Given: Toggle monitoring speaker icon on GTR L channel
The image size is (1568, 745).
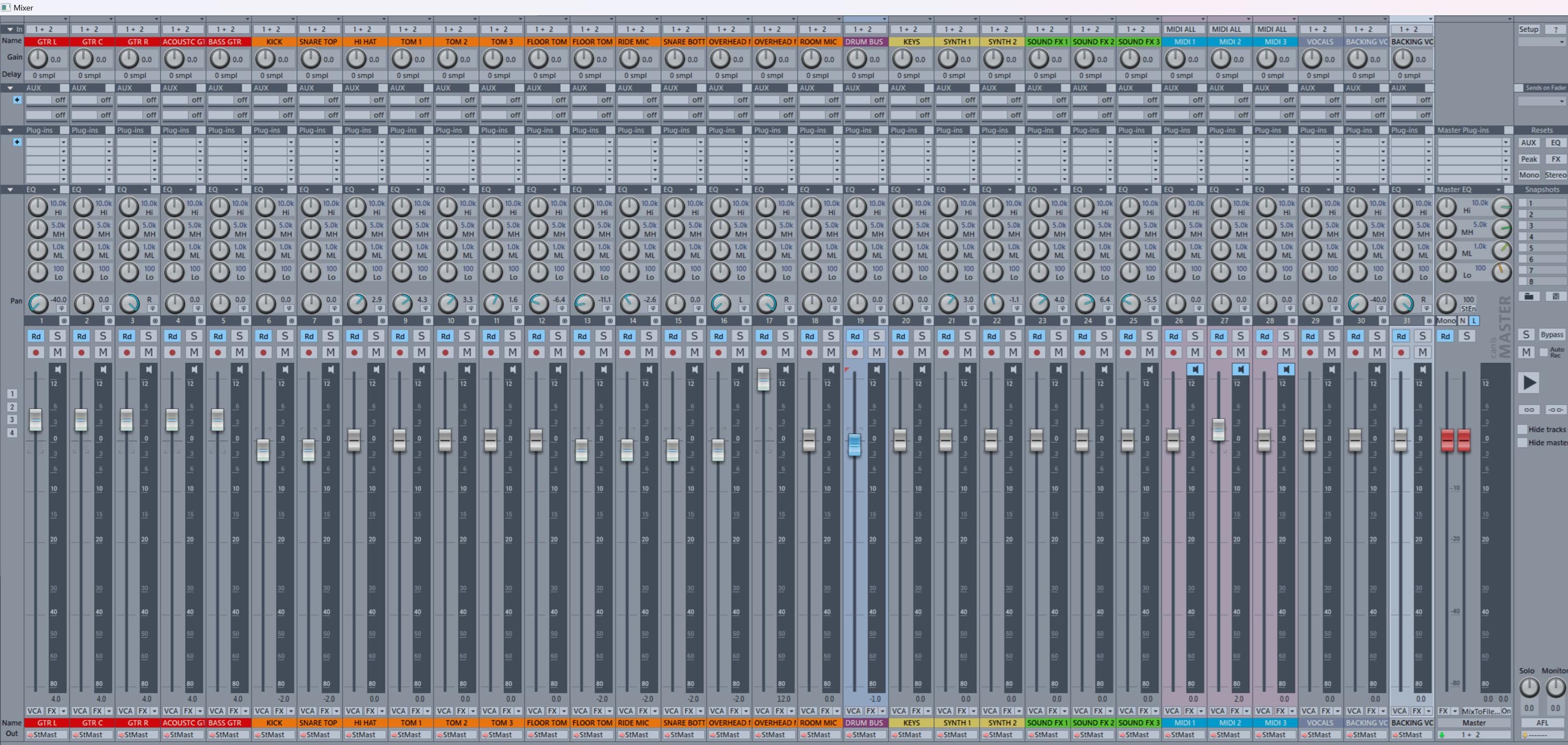Looking at the screenshot, I should 58,370.
